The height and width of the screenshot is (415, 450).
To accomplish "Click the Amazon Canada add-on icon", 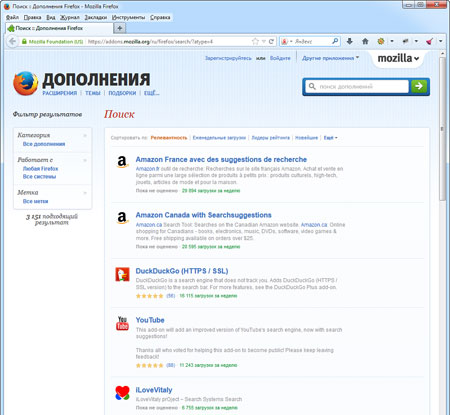I will (122, 218).
